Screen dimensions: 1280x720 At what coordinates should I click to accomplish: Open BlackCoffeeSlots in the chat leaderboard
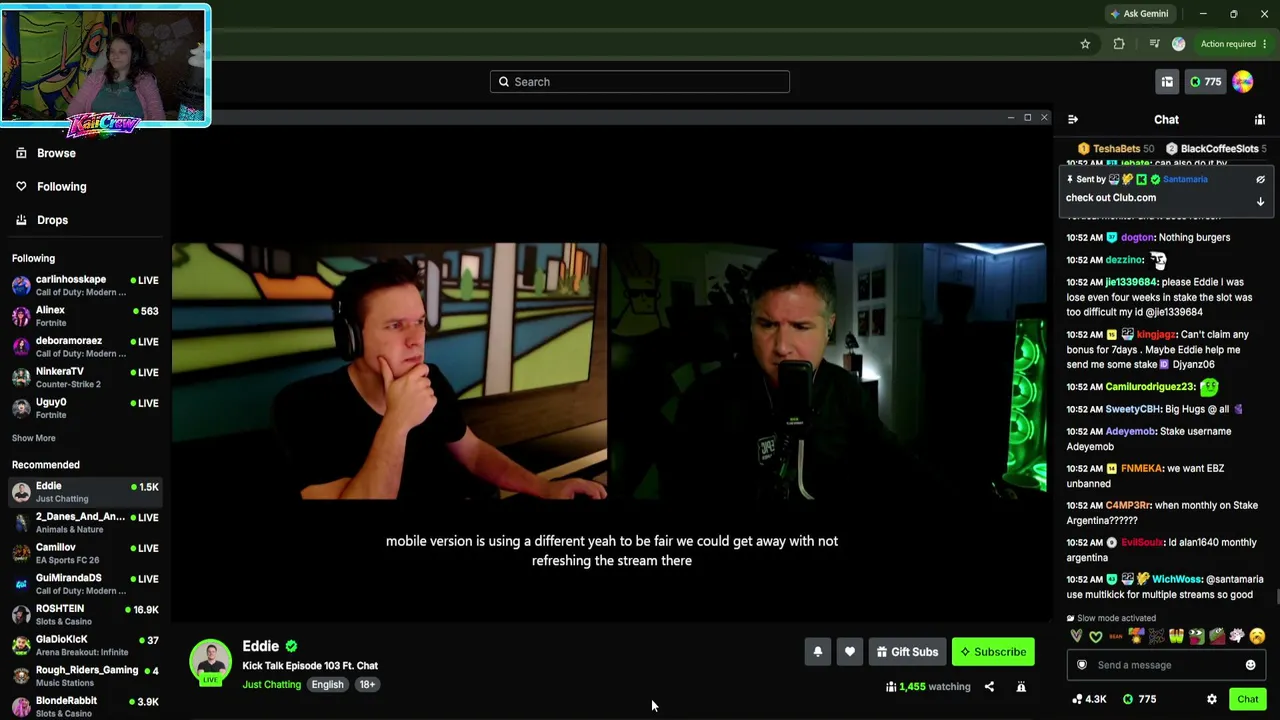tap(1219, 149)
